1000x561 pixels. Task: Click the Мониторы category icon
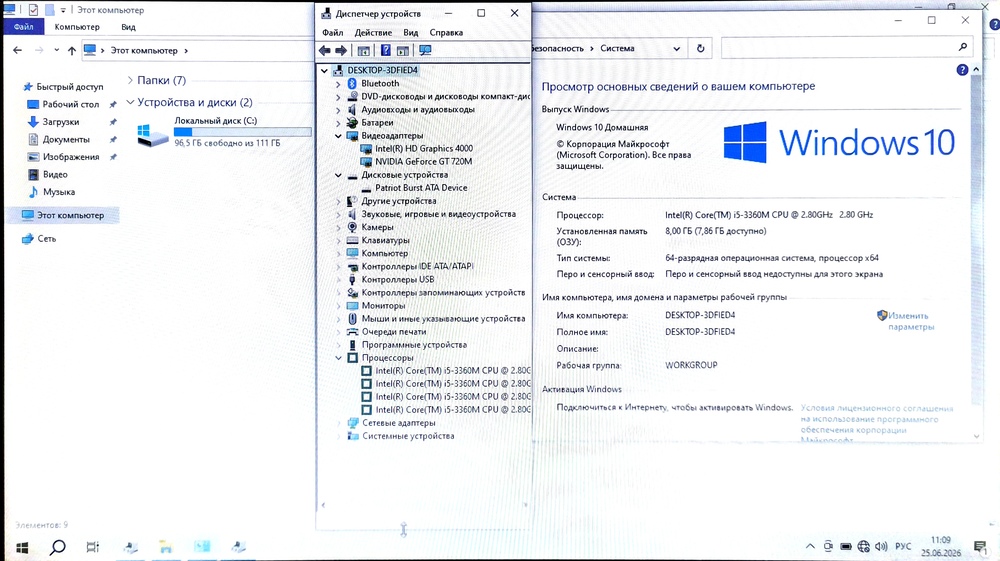352,305
